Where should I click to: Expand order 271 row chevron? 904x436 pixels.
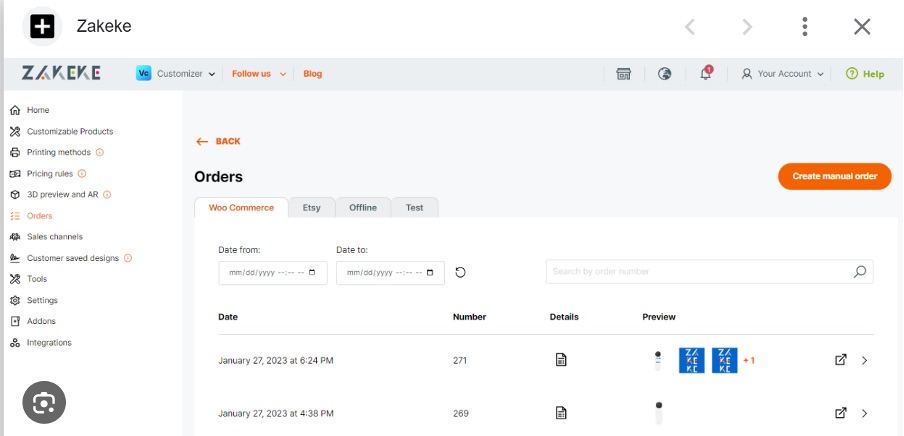pyautogui.click(x=864, y=360)
